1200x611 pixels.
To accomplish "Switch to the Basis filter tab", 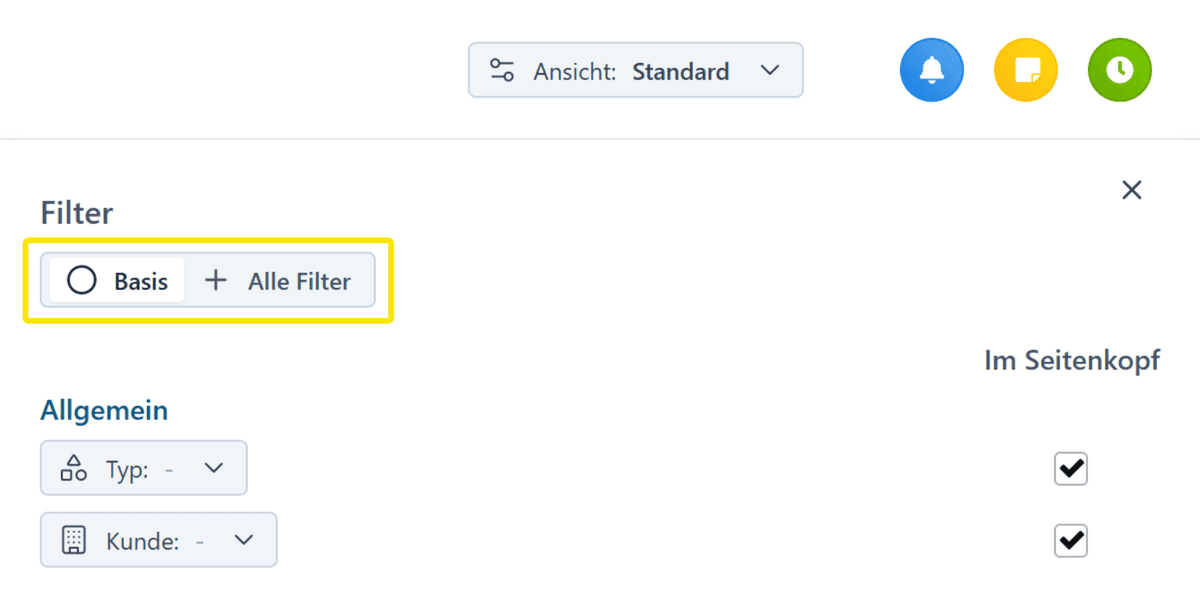I will [x=117, y=281].
